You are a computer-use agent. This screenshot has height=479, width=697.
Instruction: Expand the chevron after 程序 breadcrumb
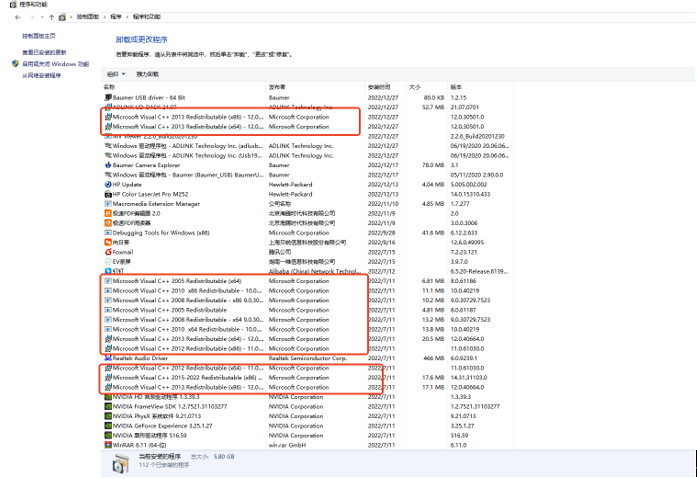[127, 17]
